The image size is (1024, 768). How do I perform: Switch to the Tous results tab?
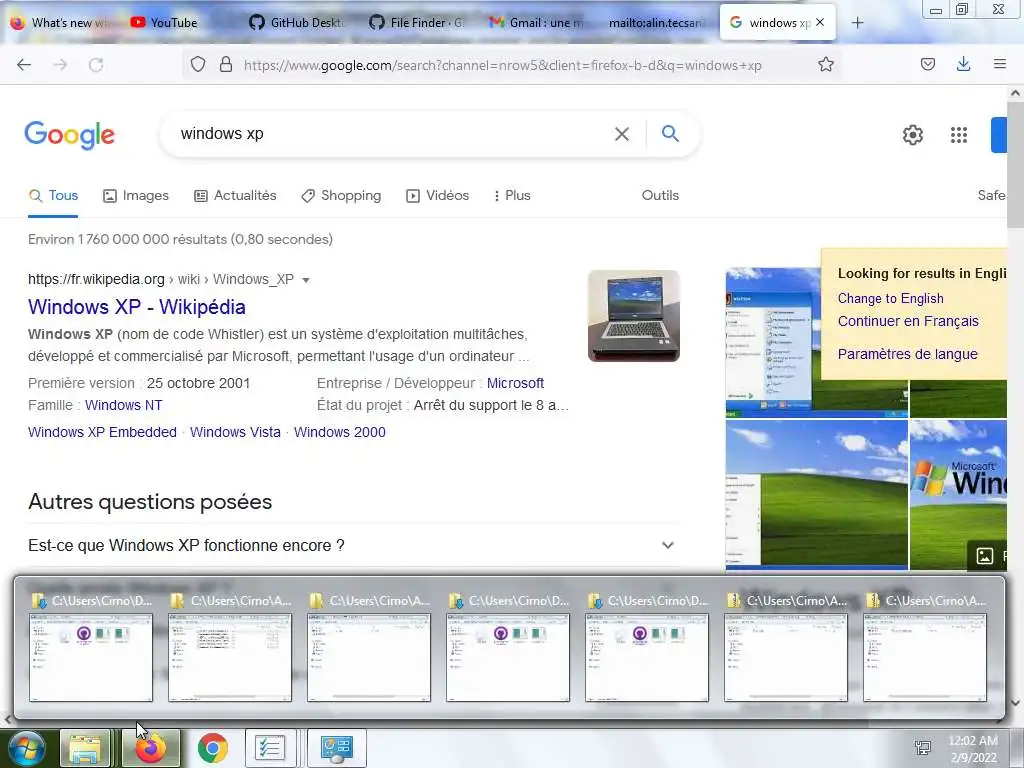tap(54, 195)
